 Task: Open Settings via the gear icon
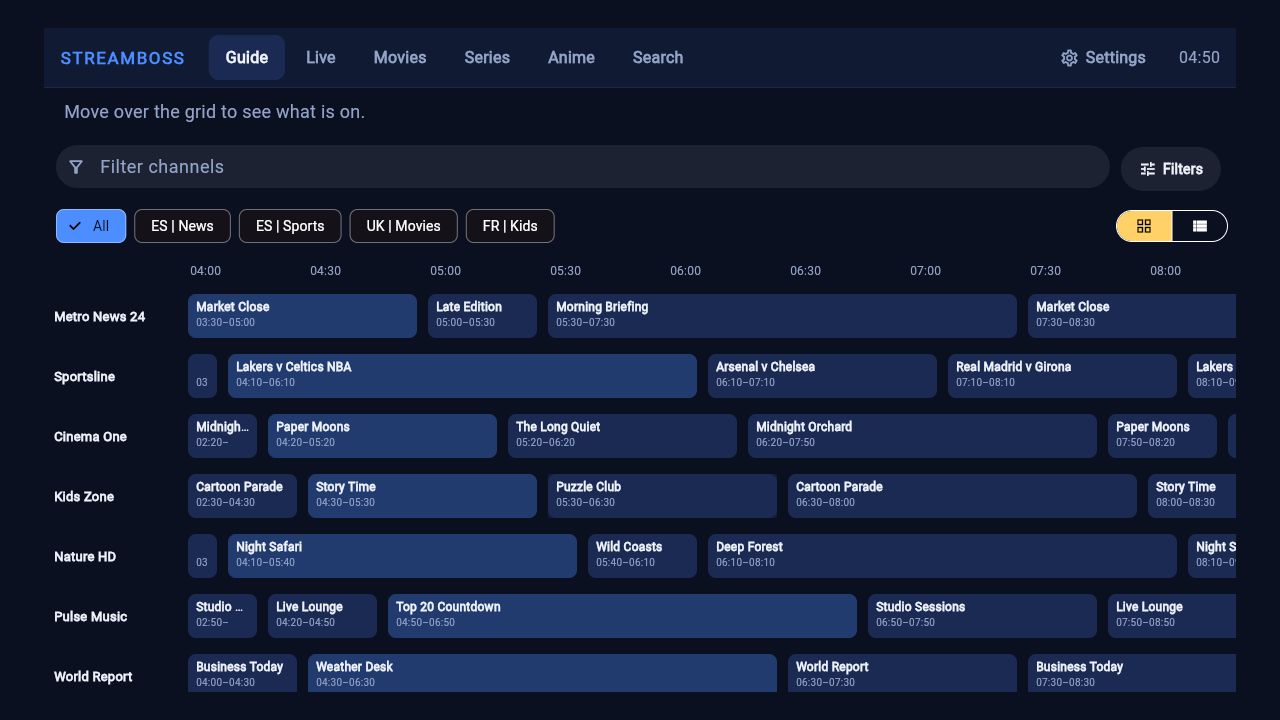click(1069, 58)
